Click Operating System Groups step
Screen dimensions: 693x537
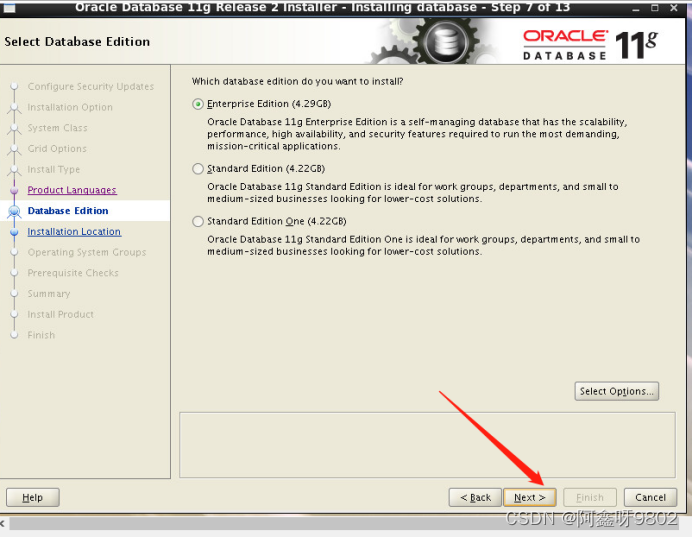tap(87, 252)
